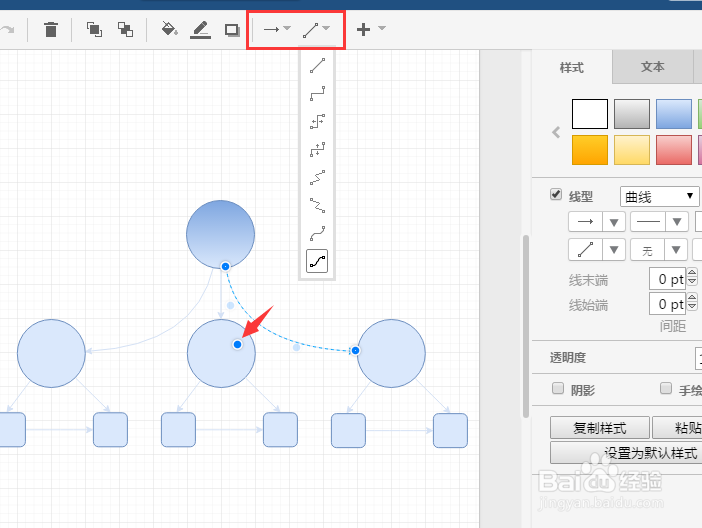Pick the gray gradient style swatch

(632, 114)
